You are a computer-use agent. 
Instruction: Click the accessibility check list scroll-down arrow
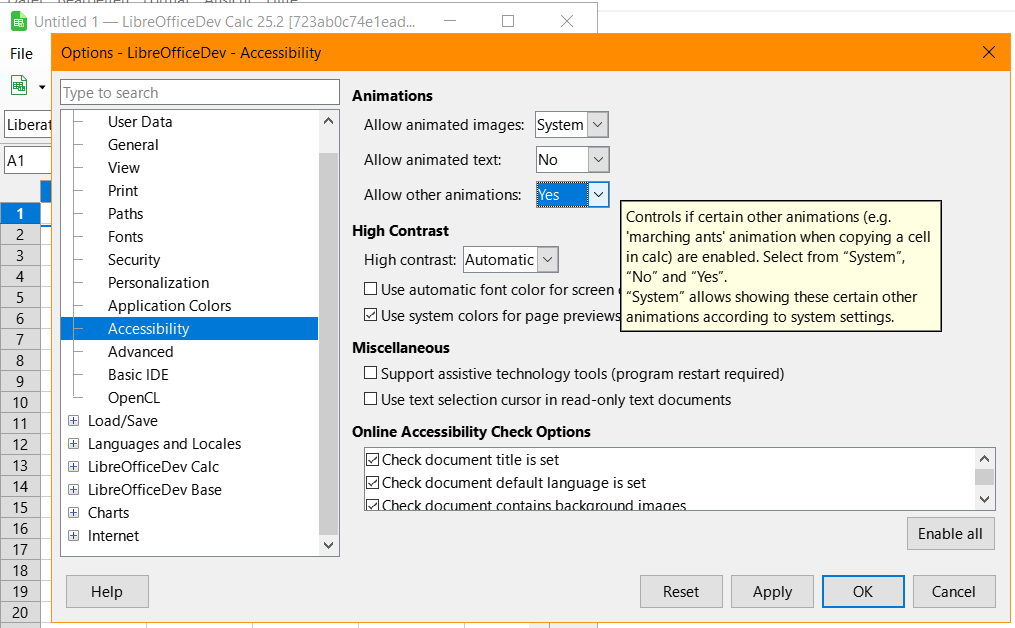(985, 499)
